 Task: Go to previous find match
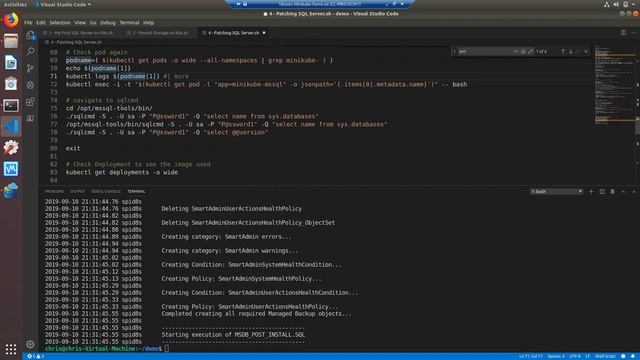563,51
